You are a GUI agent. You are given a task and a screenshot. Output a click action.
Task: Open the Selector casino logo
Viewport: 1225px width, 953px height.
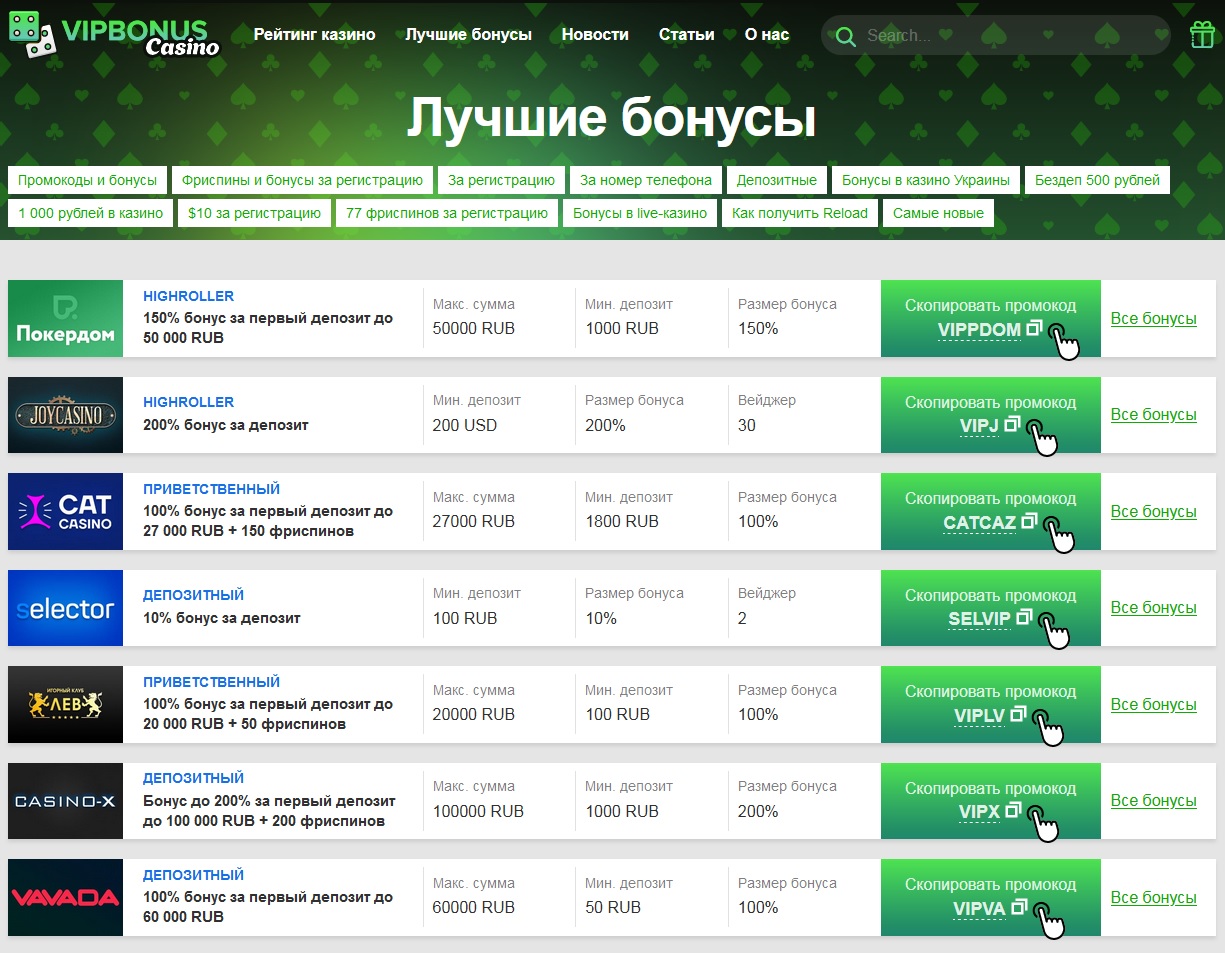click(x=65, y=608)
